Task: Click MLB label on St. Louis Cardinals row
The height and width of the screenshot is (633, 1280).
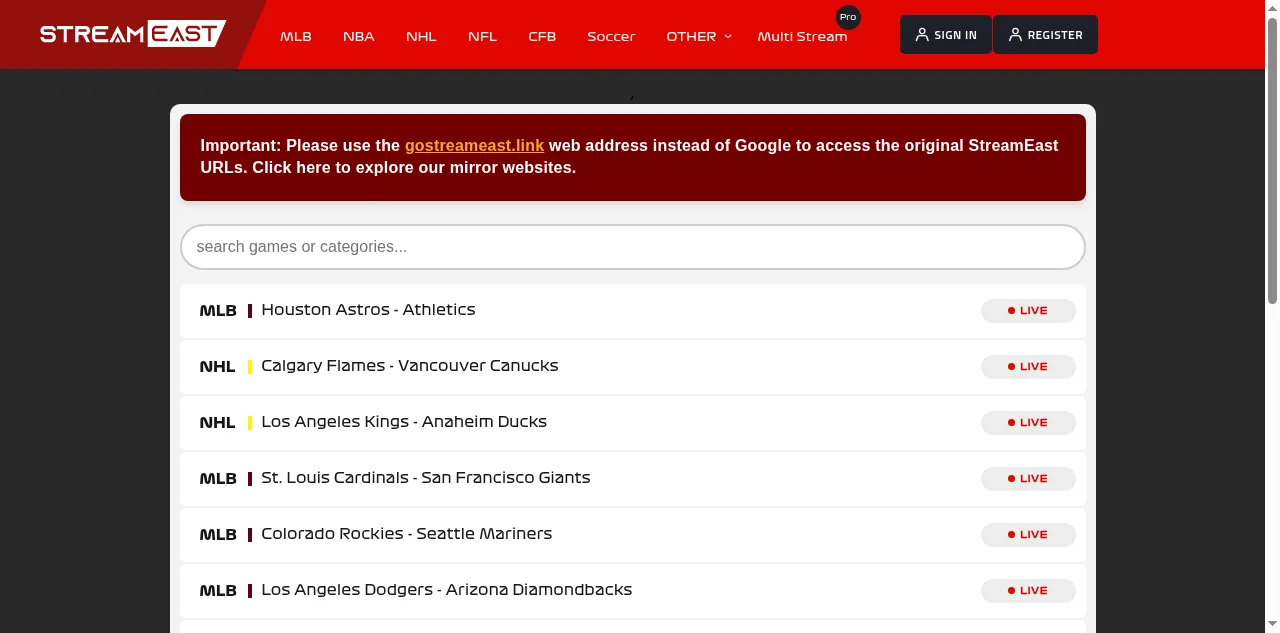Action: pos(218,479)
